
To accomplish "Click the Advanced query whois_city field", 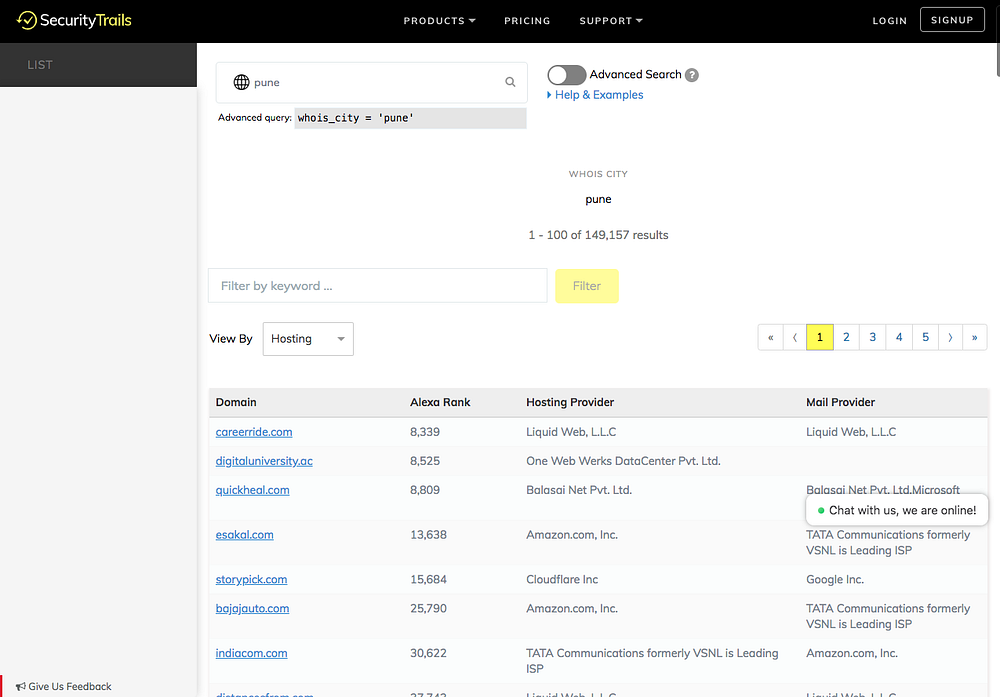I will (410, 118).
